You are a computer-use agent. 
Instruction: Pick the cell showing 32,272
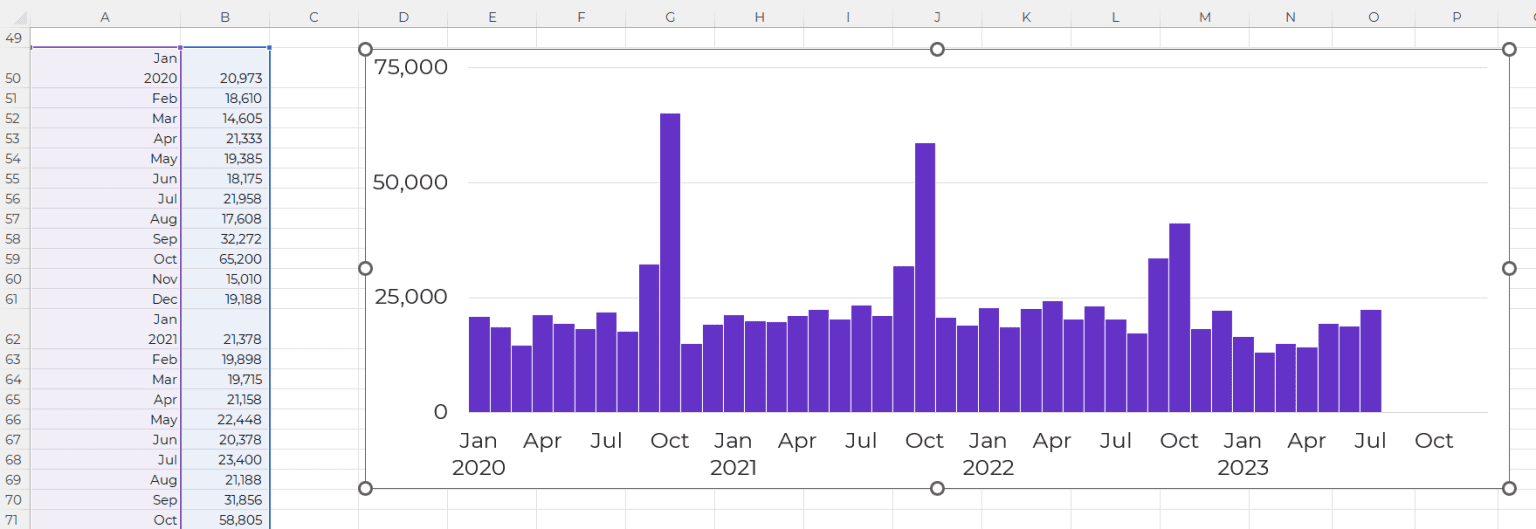[x=225, y=239]
